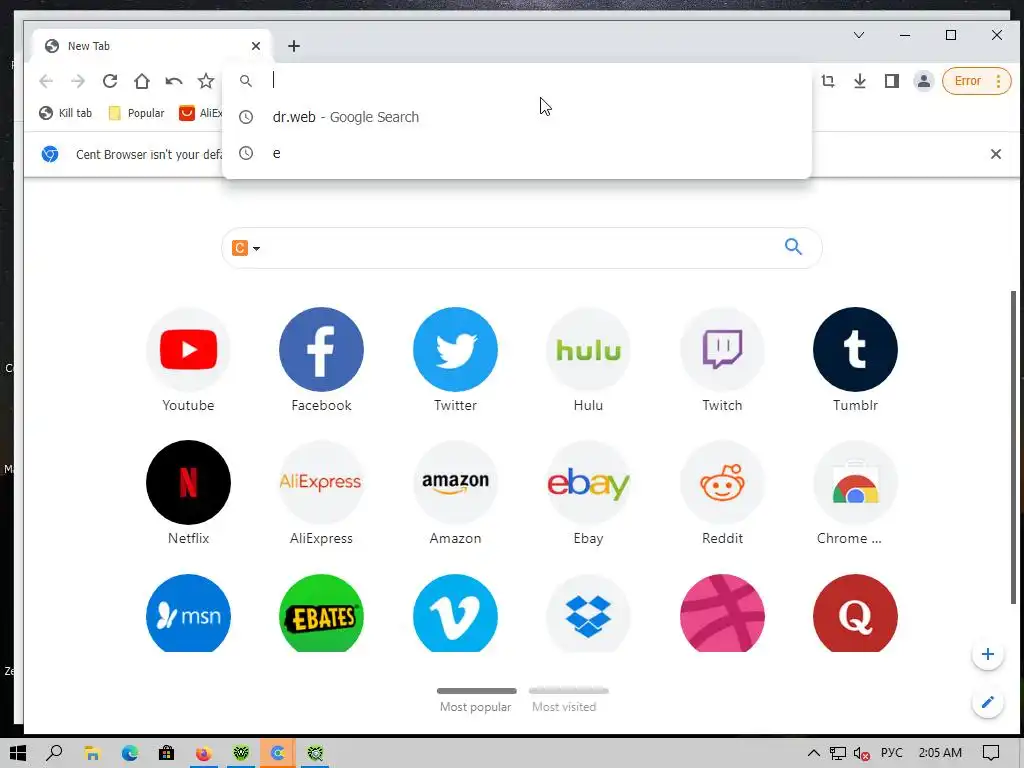The image size is (1024, 768).
Task: Select the New Tab tab
Action: click(x=150, y=46)
